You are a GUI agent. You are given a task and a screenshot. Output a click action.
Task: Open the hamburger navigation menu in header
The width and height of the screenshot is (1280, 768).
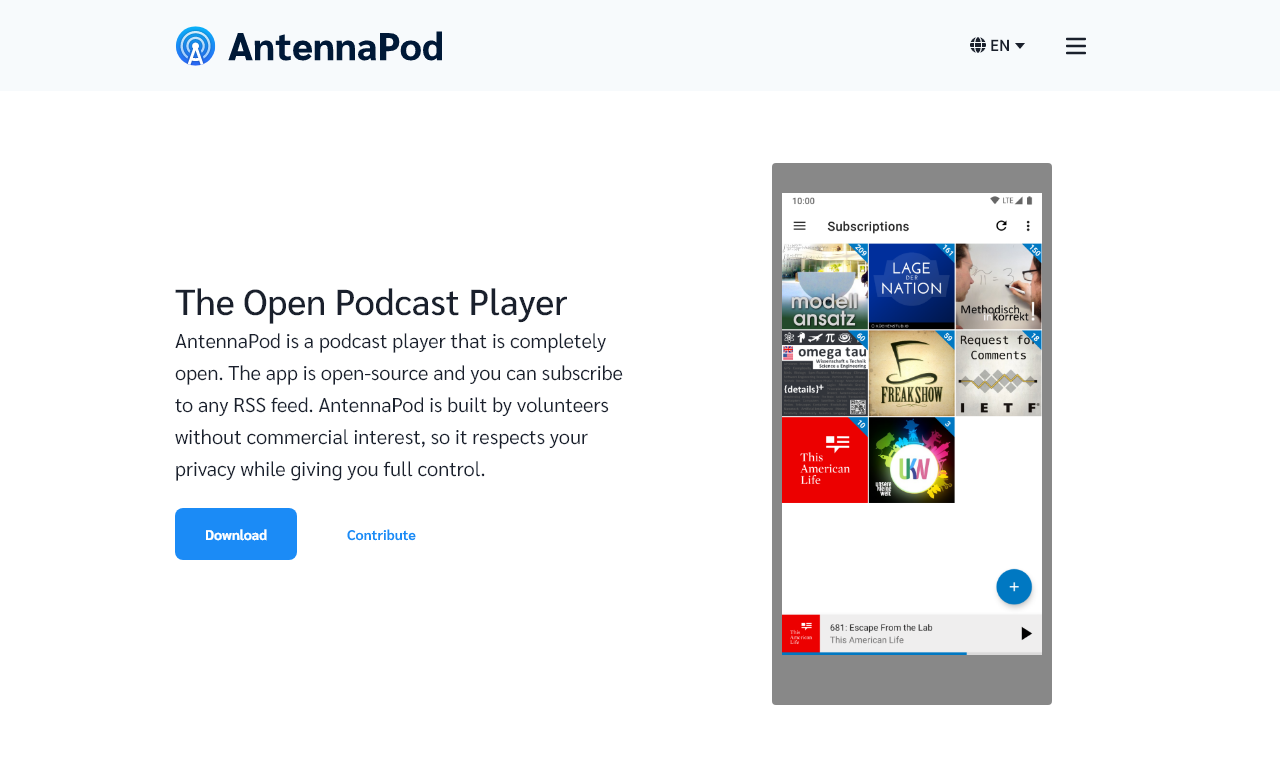click(x=1075, y=46)
